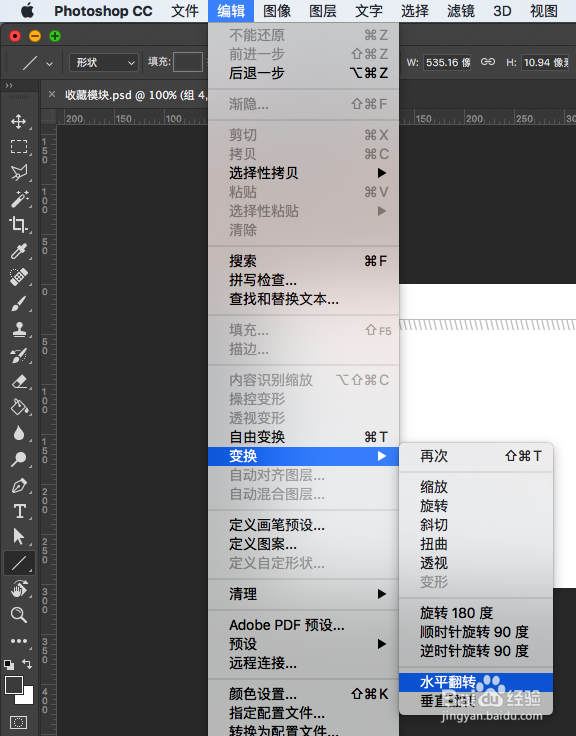Swap foreground and background colors
Screen dimensions: 576x736
pos(27,664)
